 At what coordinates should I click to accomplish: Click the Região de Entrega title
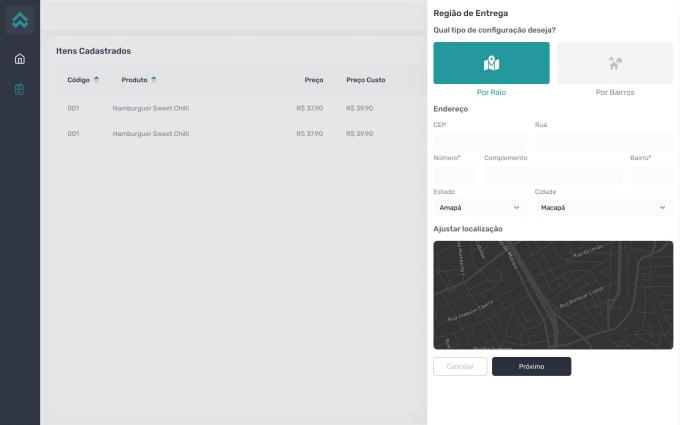click(x=471, y=13)
